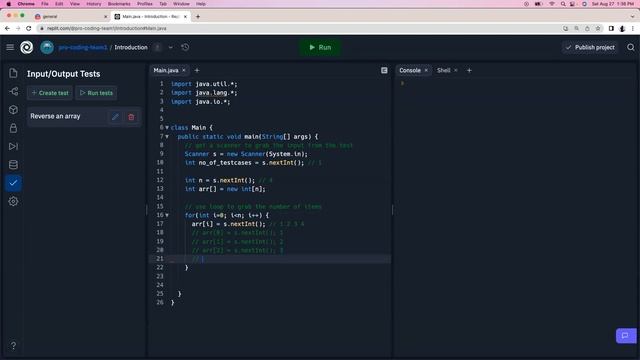640x360 pixels.
Task: Go back in browser history
Action: coord(7,28)
